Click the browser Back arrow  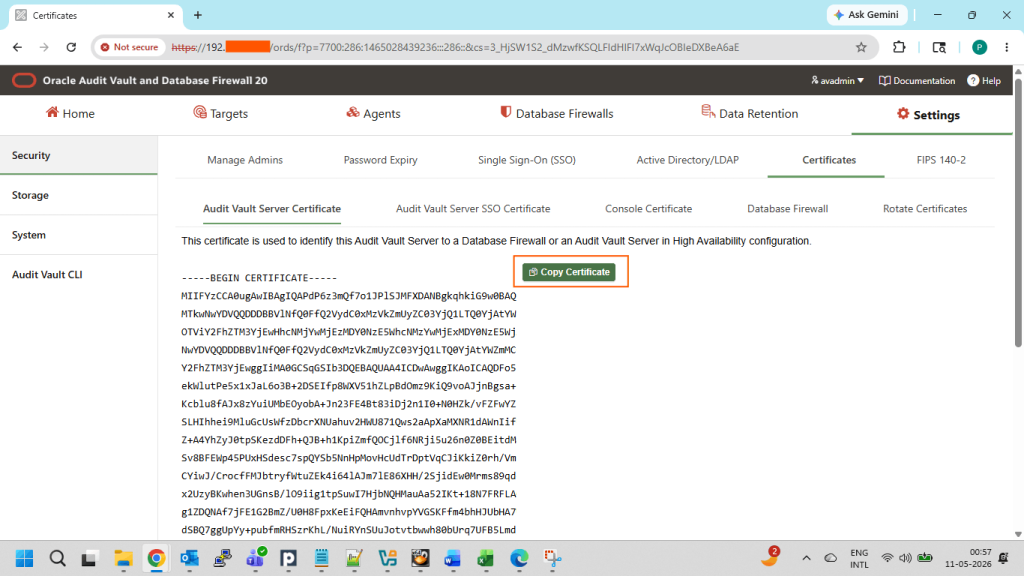tap(18, 47)
